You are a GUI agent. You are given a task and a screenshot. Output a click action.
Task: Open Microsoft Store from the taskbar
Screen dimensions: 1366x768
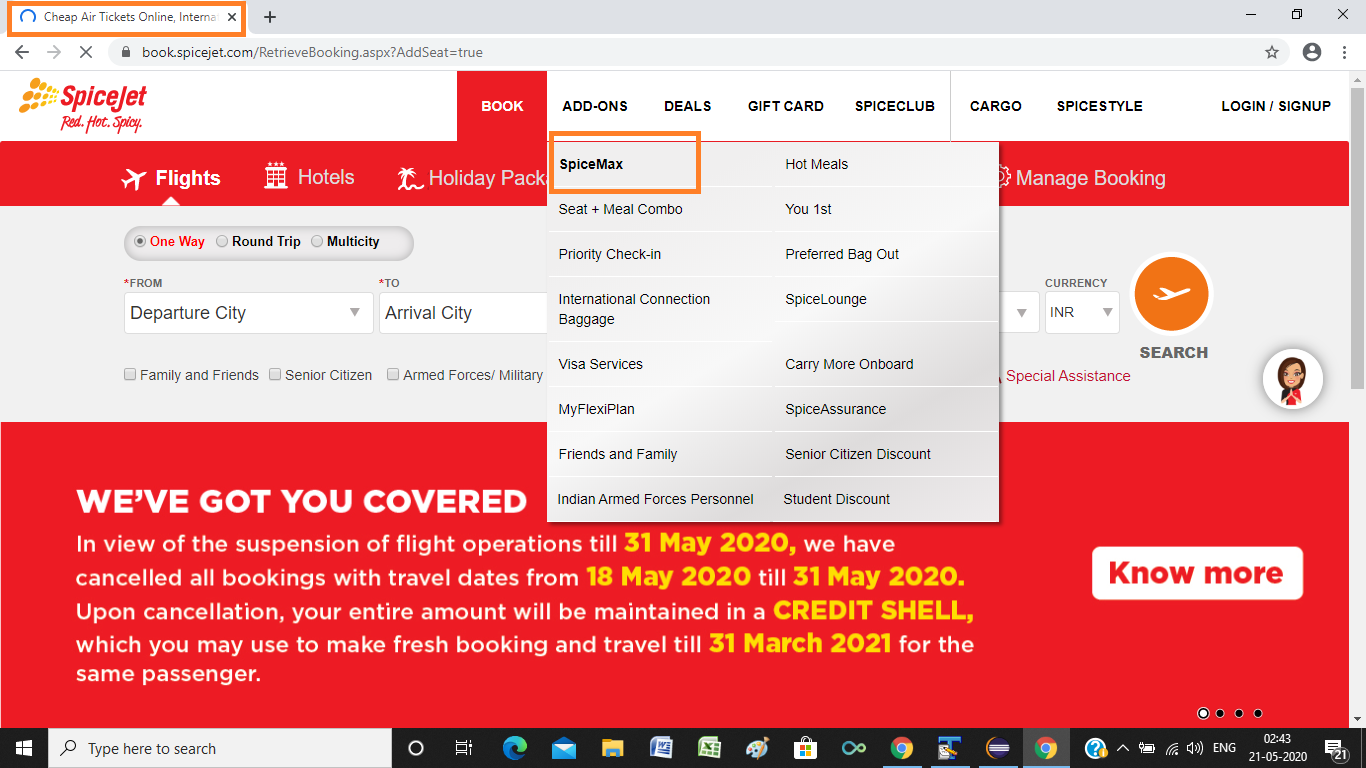[x=805, y=748]
